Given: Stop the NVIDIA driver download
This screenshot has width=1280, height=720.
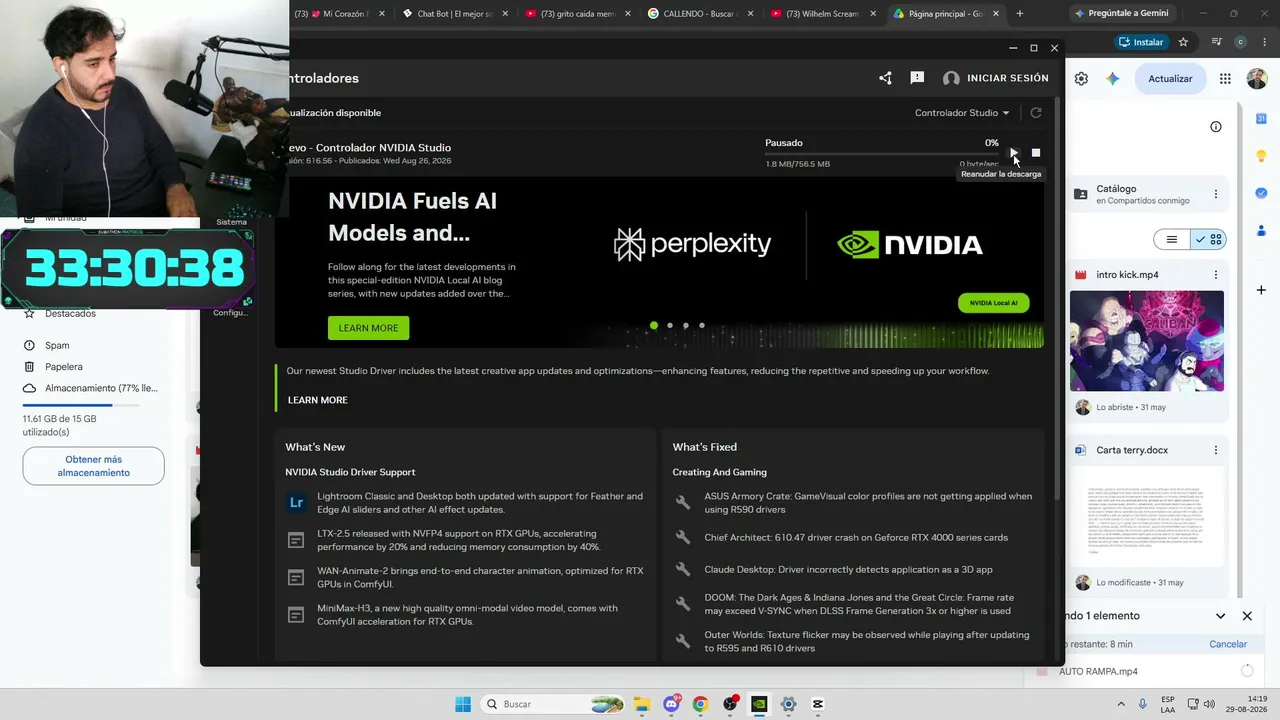Looking at the screenshot, I should pos(1036,153).
